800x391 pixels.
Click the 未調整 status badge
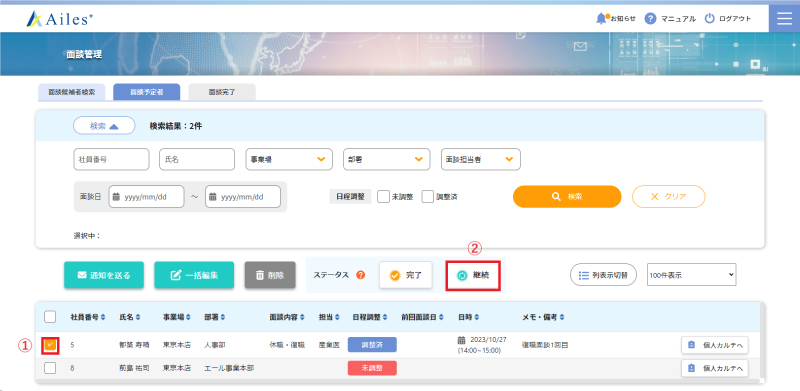pyautogui.click(x=372, y=368)
